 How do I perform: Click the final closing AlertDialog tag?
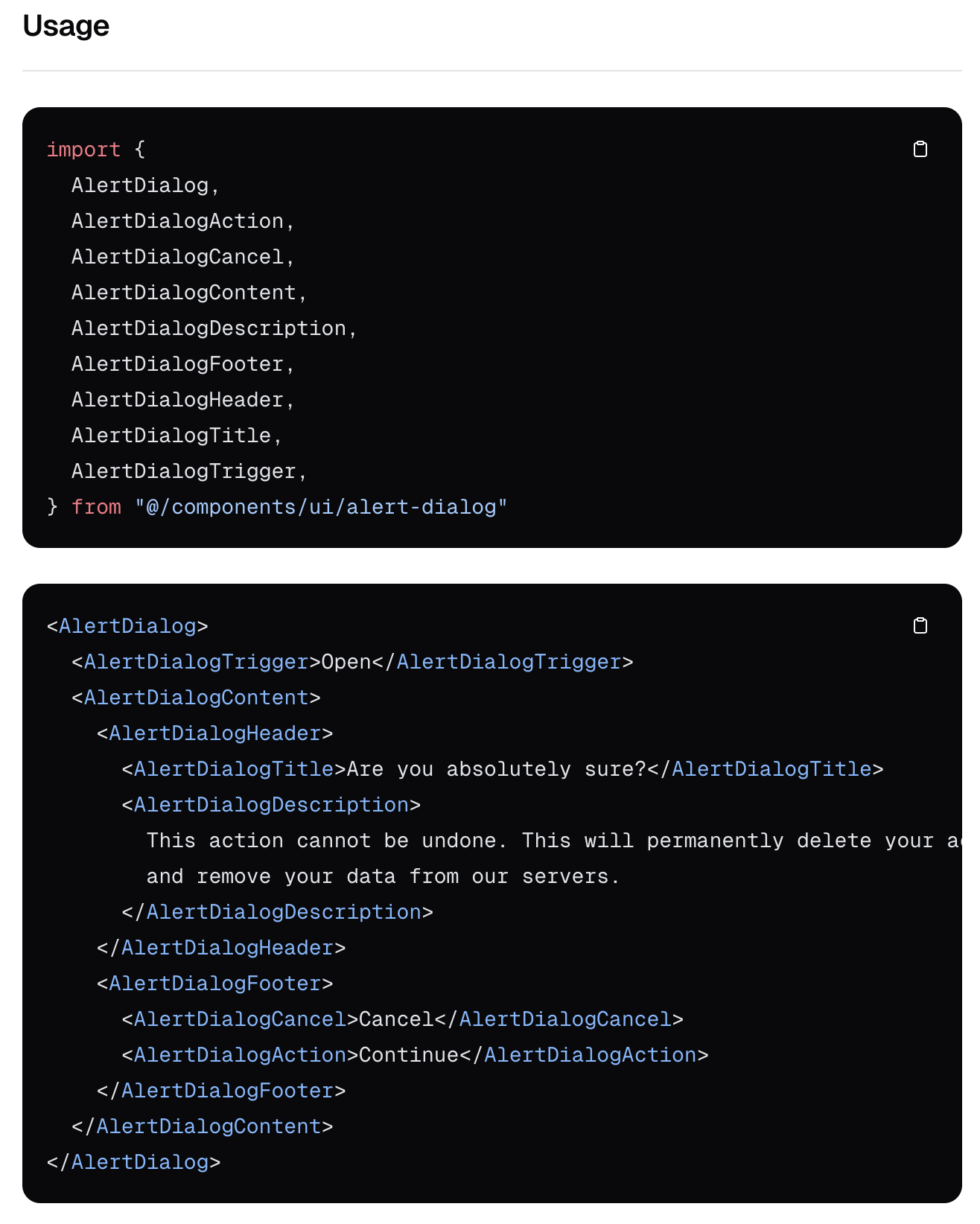coord(133,1162)
